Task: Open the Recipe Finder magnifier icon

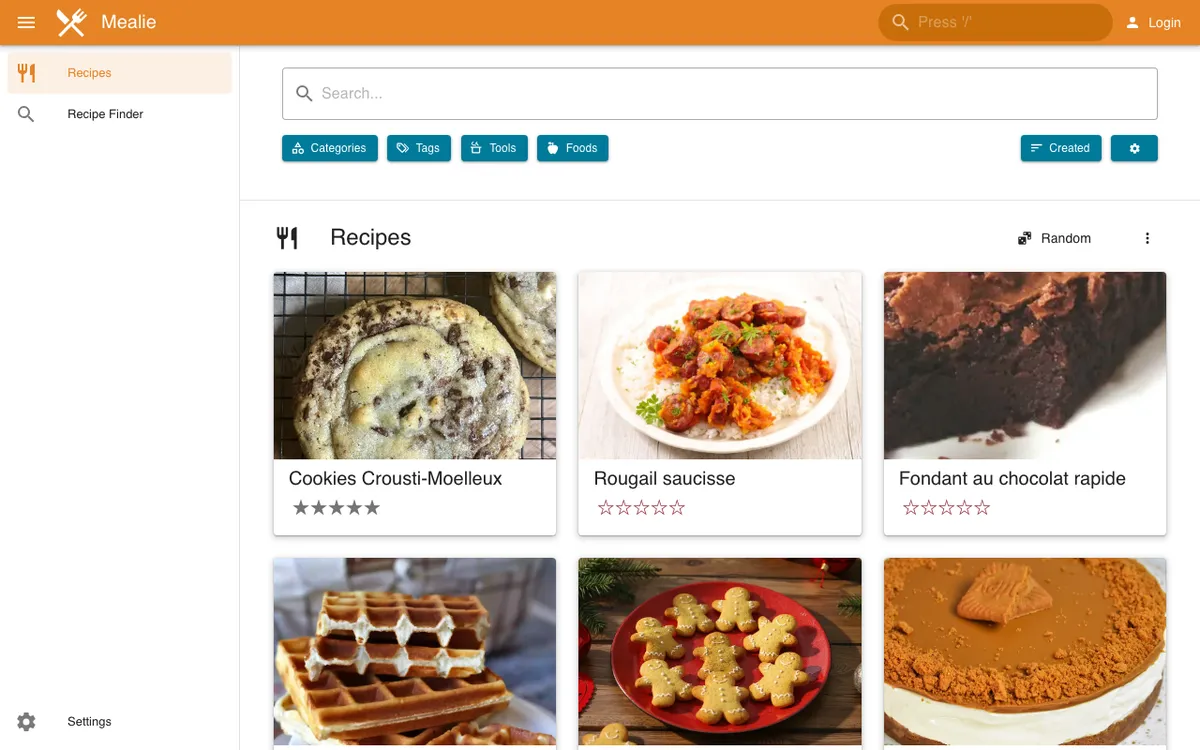Action: tap(26, 114)
